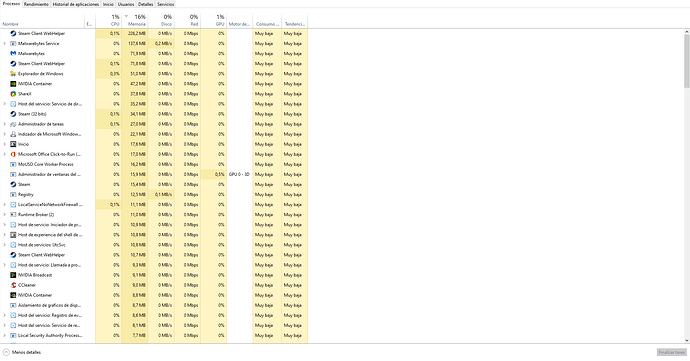Click the Malwarebytes Service icon
This screenshot has width=690, height=361.
pyautogui.click(x=13, y=44)
